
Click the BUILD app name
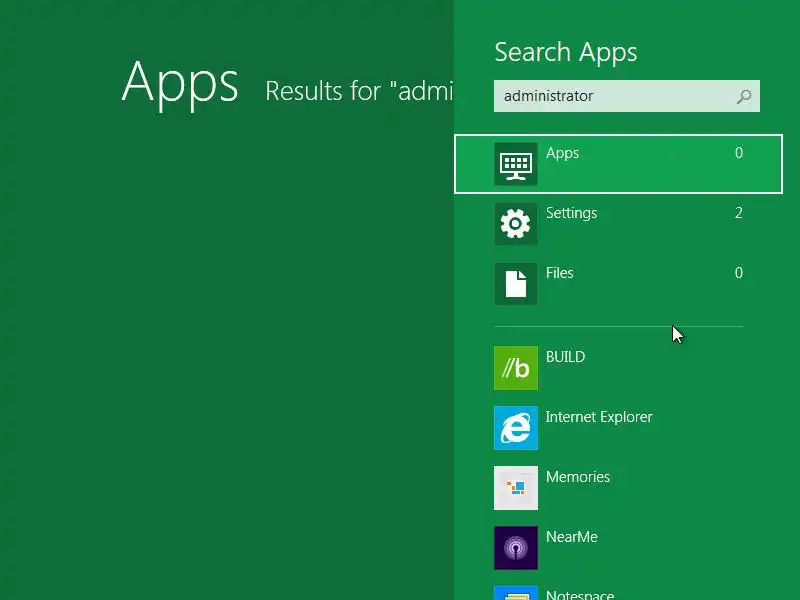[565, 357]
